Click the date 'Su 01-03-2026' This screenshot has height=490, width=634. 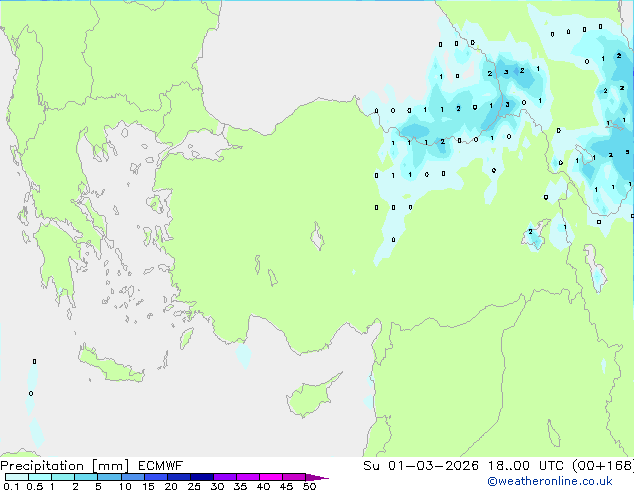pyautogui.click(x=421, y=466)
